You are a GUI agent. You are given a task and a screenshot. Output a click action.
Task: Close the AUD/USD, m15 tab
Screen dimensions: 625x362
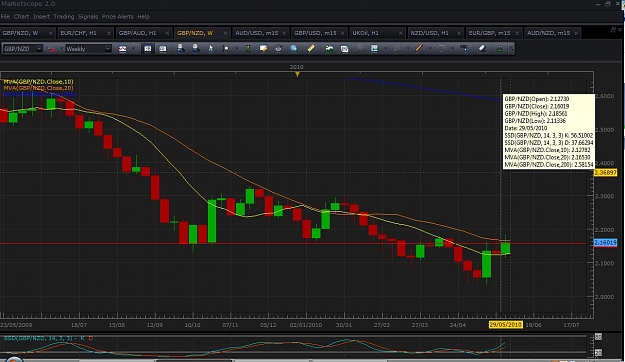(x=284, y=33)
